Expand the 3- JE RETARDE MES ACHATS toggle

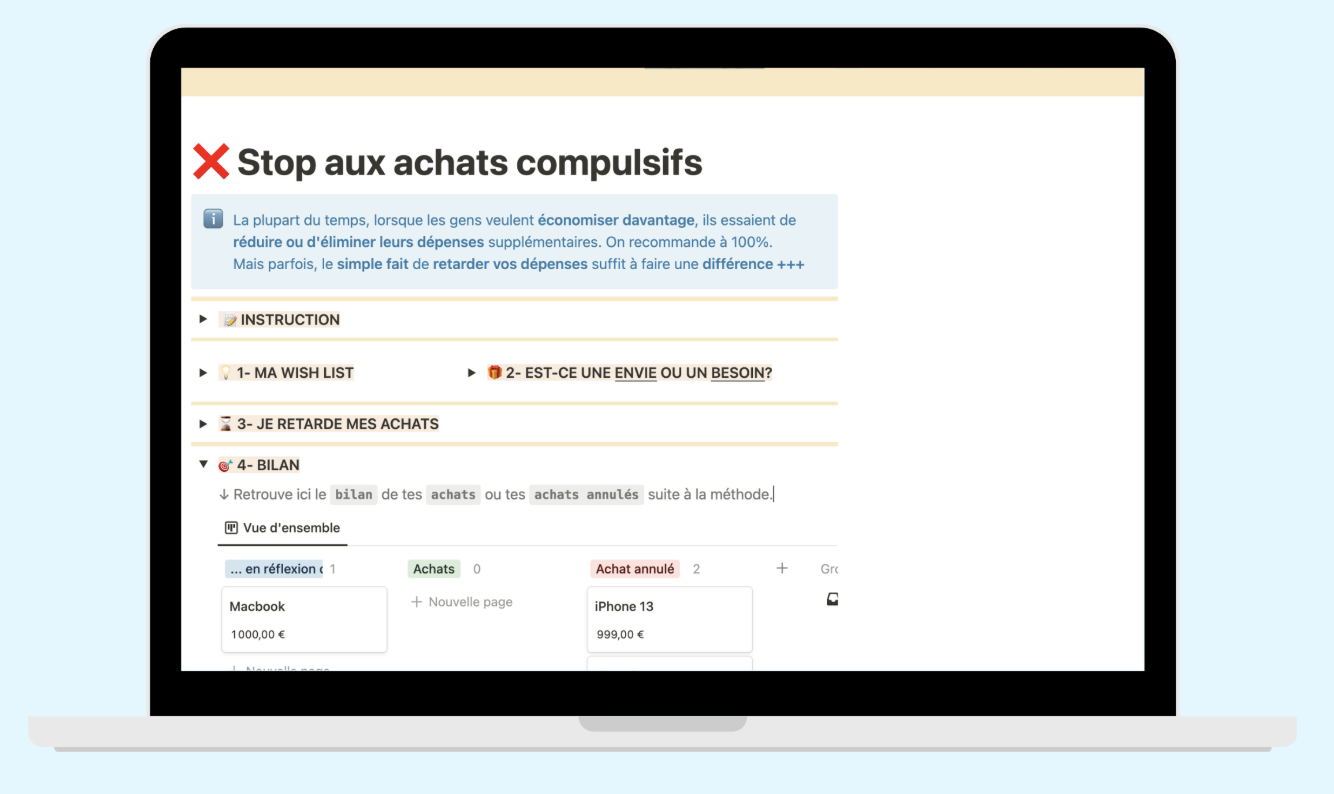[x=203, y=423]
